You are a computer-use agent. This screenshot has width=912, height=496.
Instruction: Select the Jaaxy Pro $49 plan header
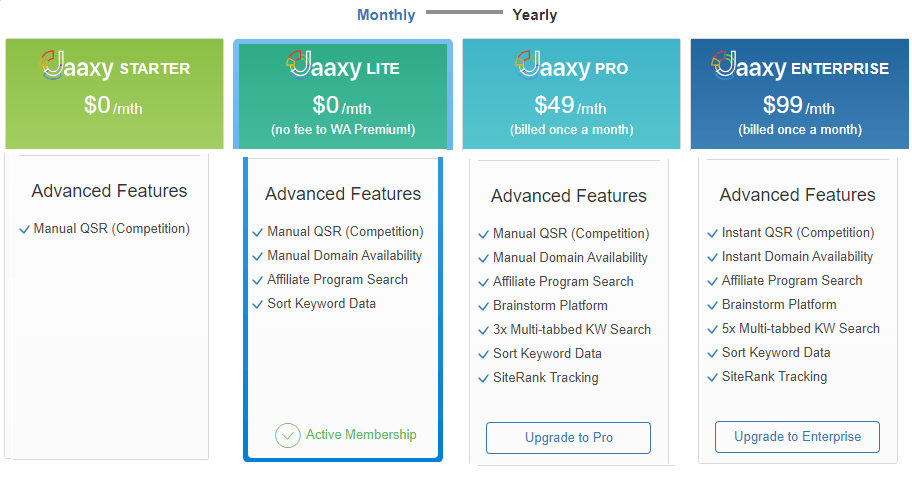coord(571,94)
